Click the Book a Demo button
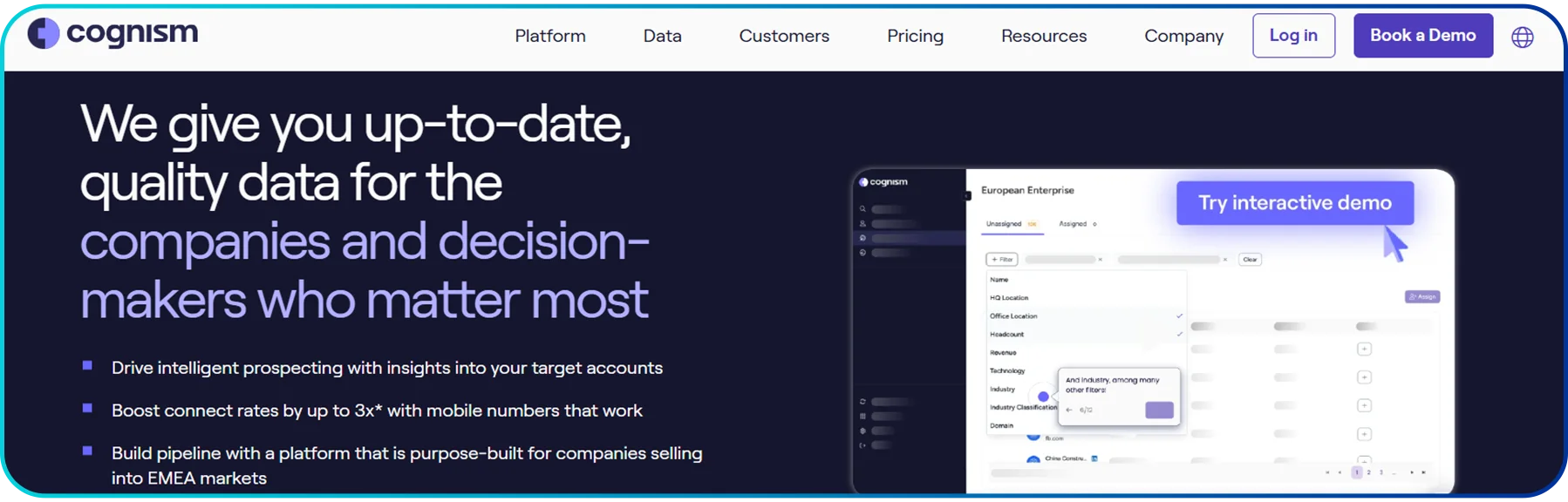This screenshot has height=502, width=1568. (1422, 36)
